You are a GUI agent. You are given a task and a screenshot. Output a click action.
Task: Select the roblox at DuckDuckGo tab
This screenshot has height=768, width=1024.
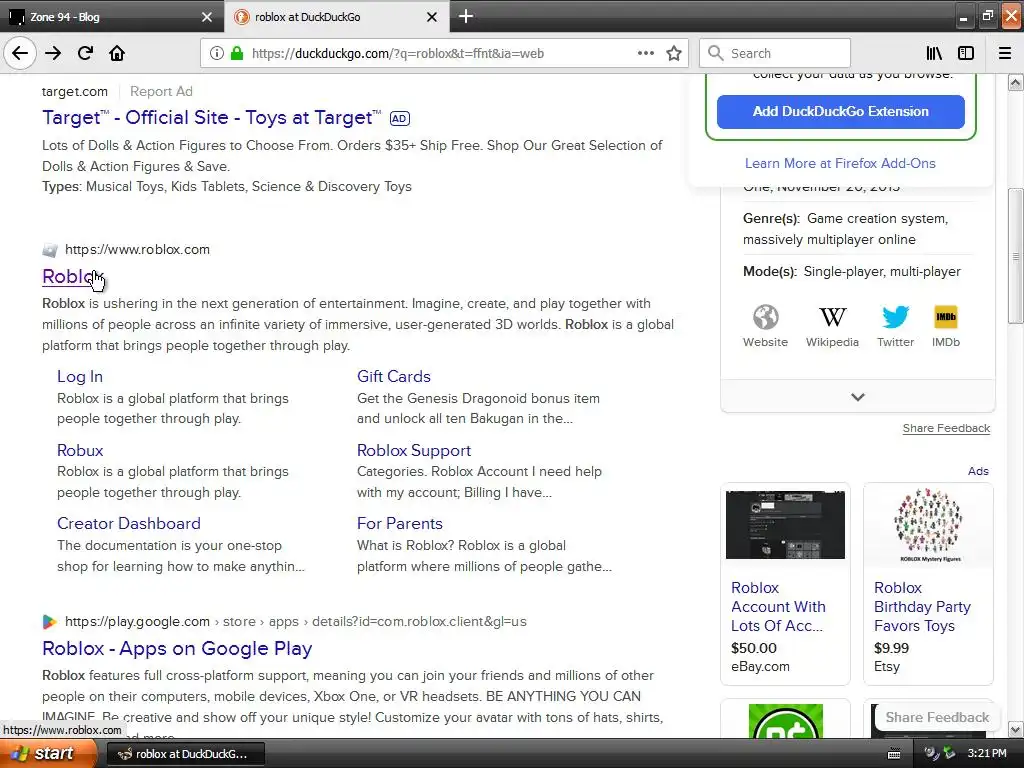(337, 17)
